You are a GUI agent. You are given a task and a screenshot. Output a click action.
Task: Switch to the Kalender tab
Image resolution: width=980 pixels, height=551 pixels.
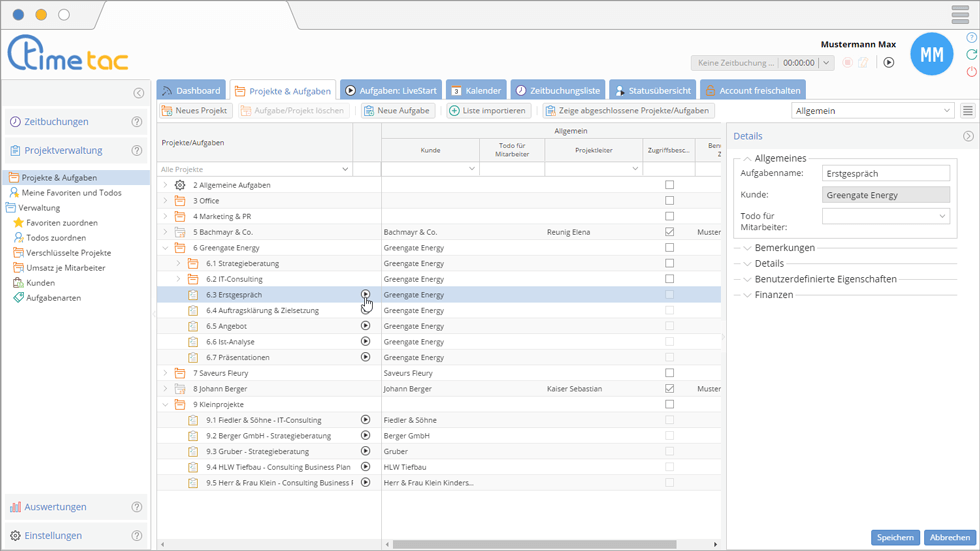[x=475, y=90]
